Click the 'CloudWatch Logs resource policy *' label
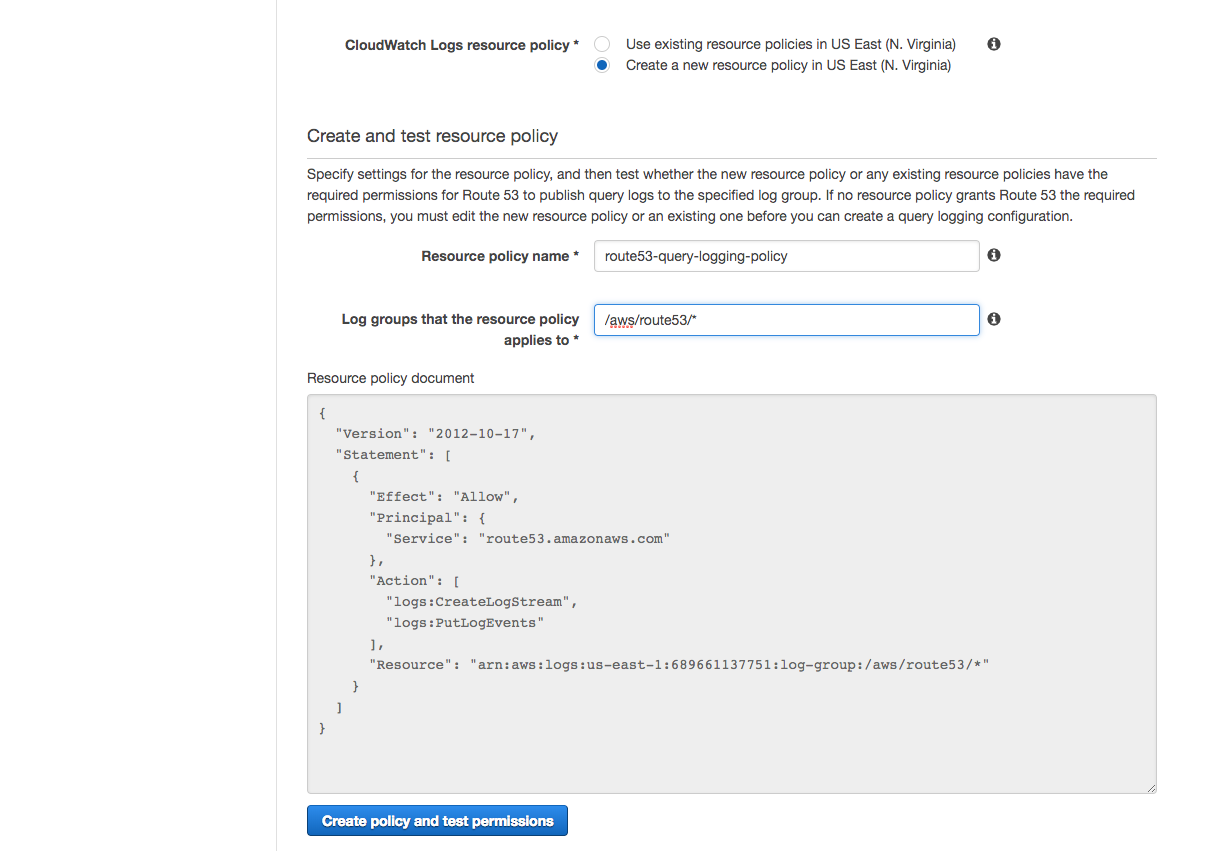Image resolution: width=1226 pixels, height=851 pixels. 462,45
